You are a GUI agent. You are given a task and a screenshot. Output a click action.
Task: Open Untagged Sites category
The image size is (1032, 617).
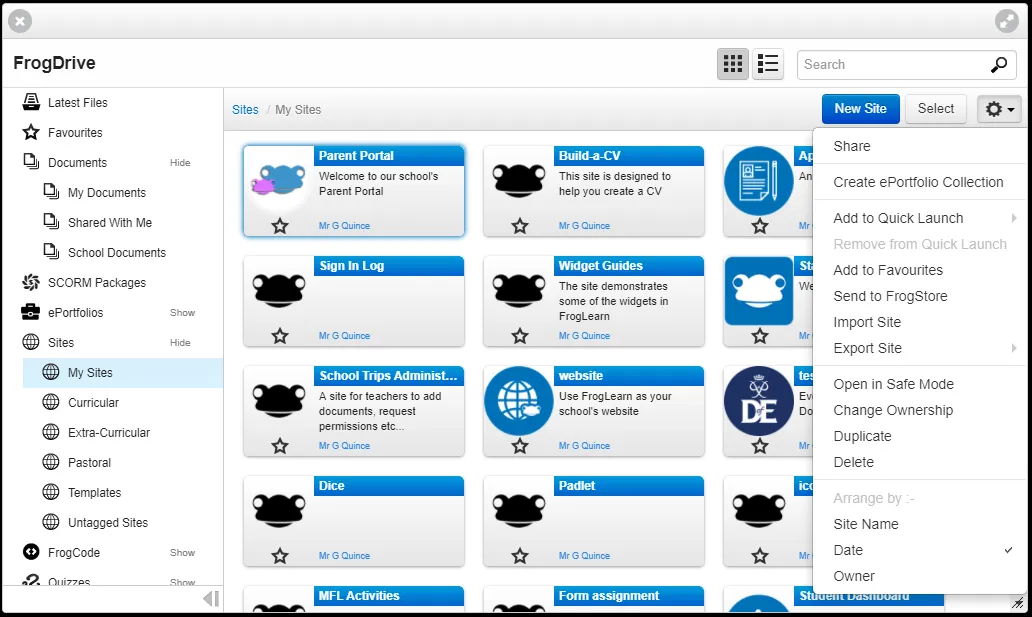[108, 522]
